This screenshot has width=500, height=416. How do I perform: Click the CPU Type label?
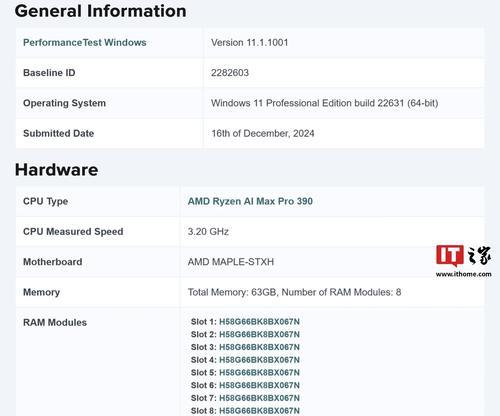coord(45,201)
